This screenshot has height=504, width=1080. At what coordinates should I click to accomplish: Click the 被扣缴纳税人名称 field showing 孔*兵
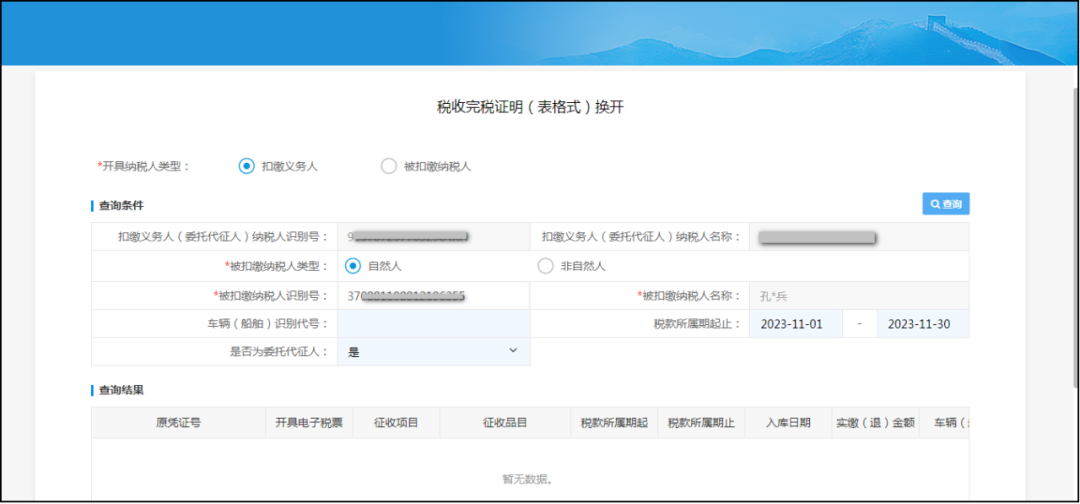point(858,296)
